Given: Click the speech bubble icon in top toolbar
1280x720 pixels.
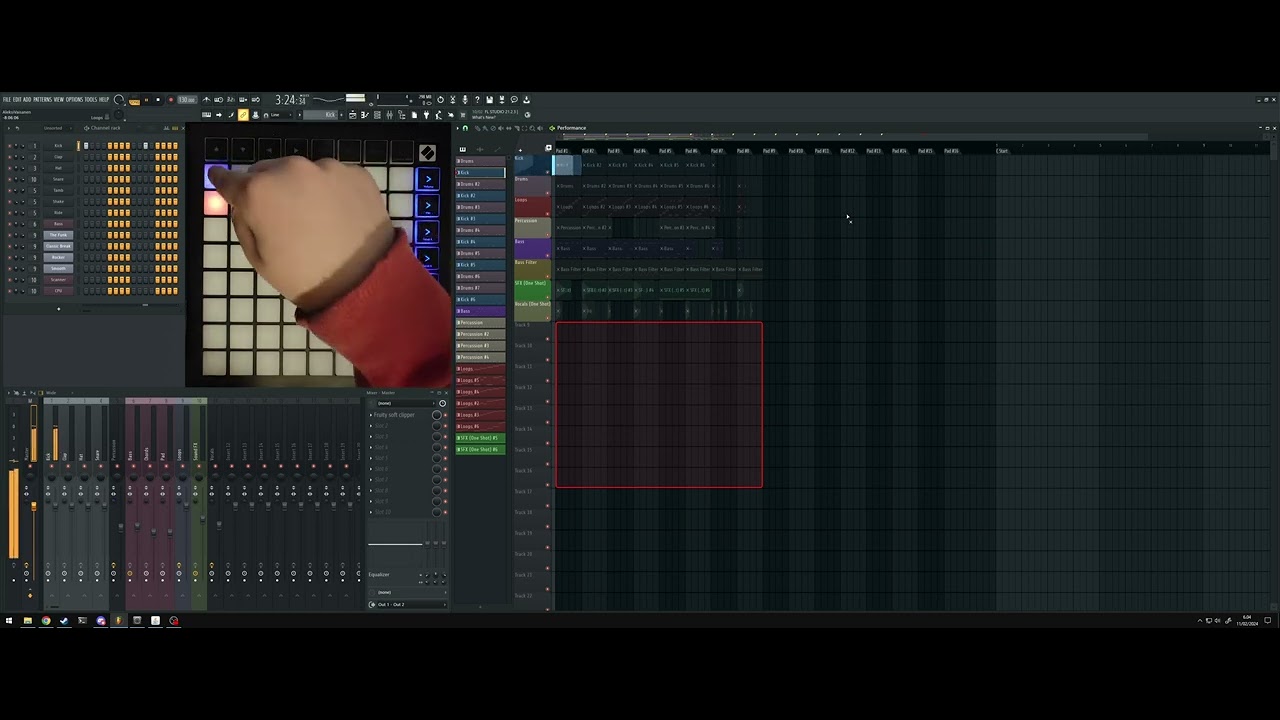Looking at the screenshot, I should pyautogui.click(x=514, y=99).
